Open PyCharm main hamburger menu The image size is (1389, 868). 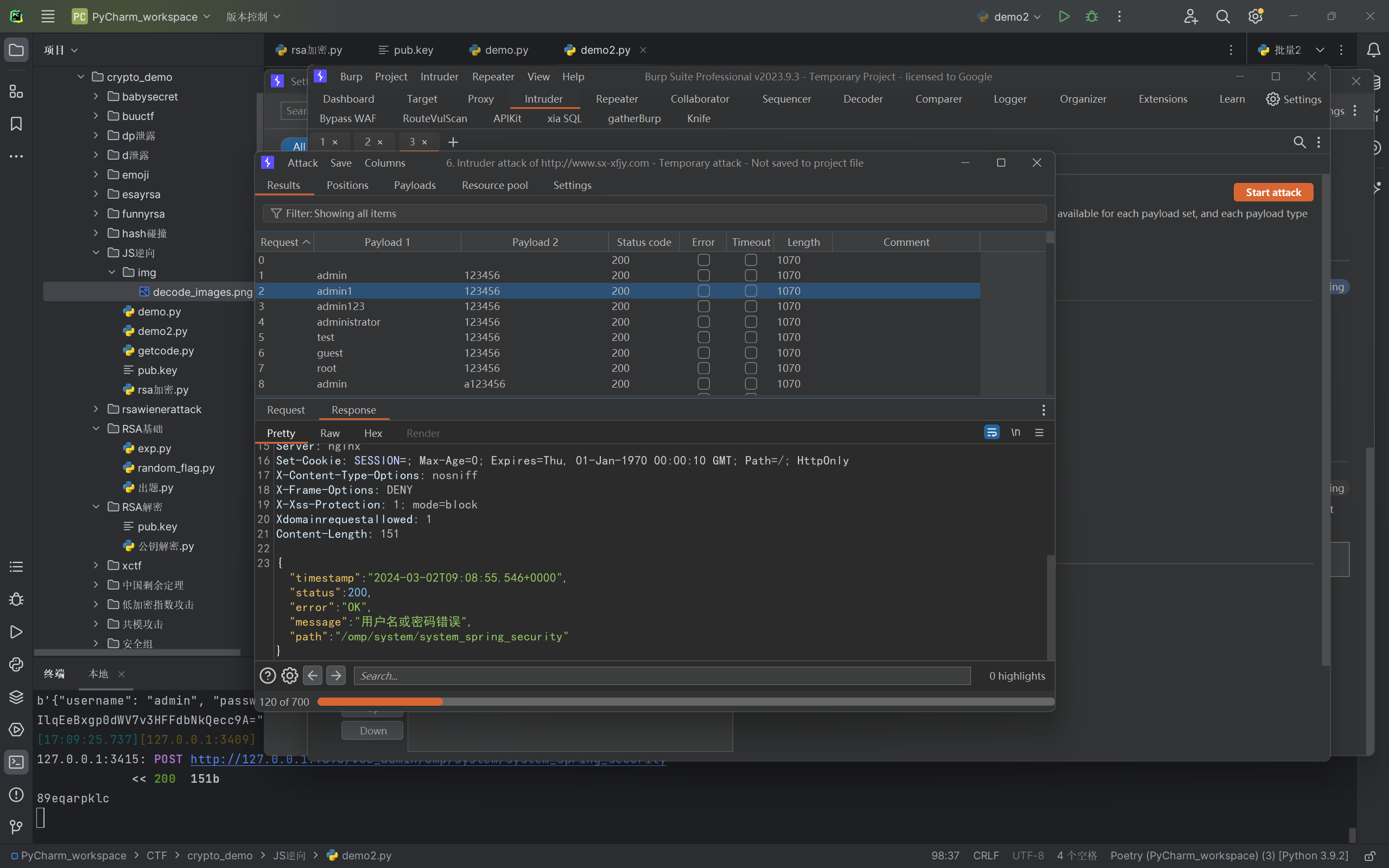coord(48,17)
